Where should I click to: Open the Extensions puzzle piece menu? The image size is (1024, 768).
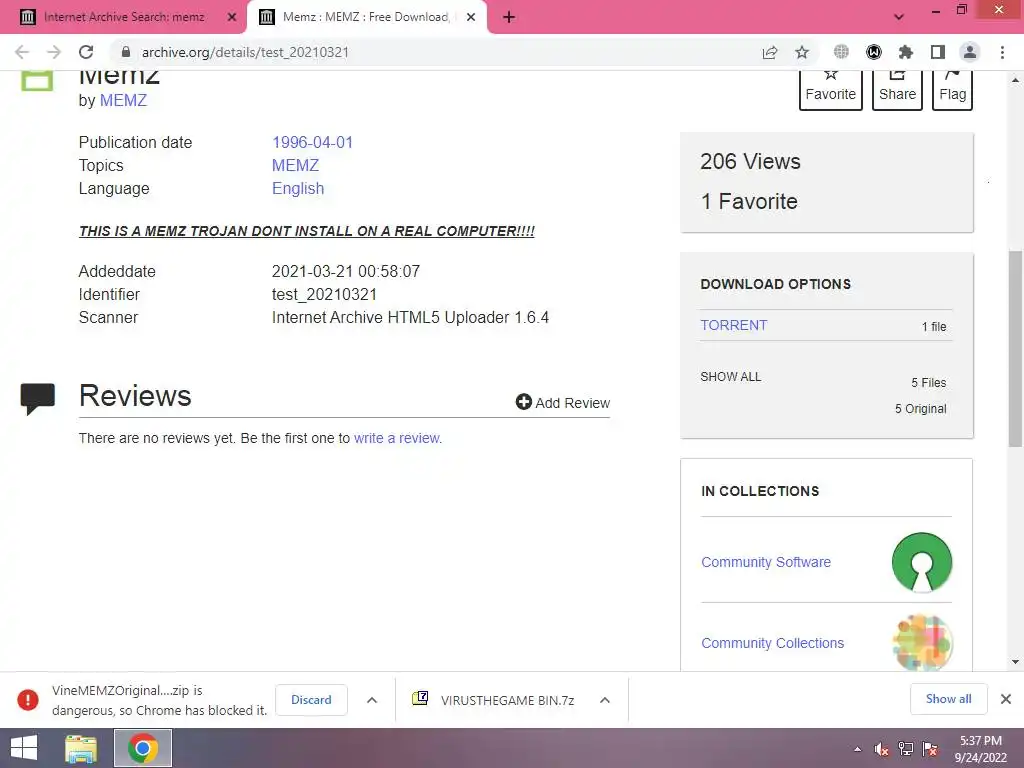point(906,52)
